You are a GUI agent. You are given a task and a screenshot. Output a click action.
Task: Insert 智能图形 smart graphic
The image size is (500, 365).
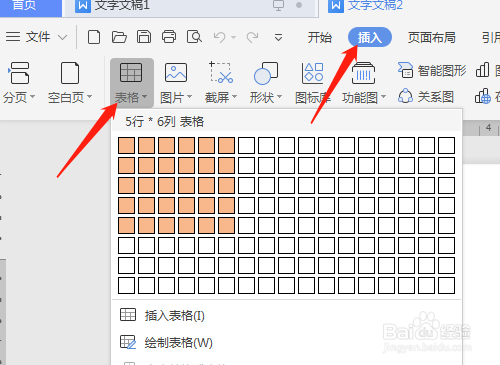click(x=432, y=70)
